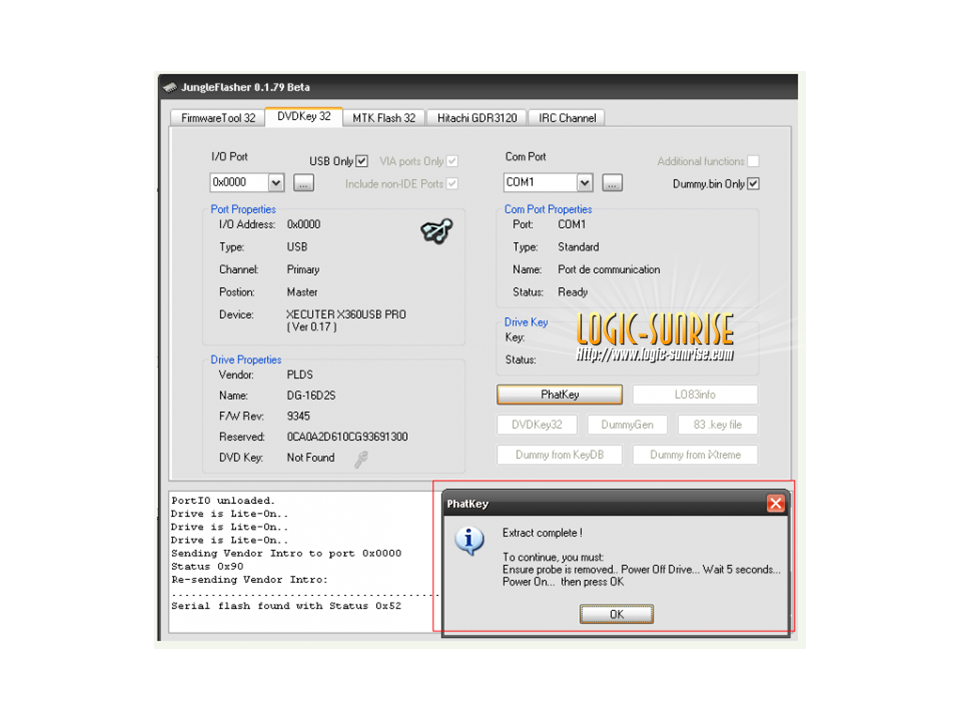Enable the Additional functions checkbox

(754, 161)
